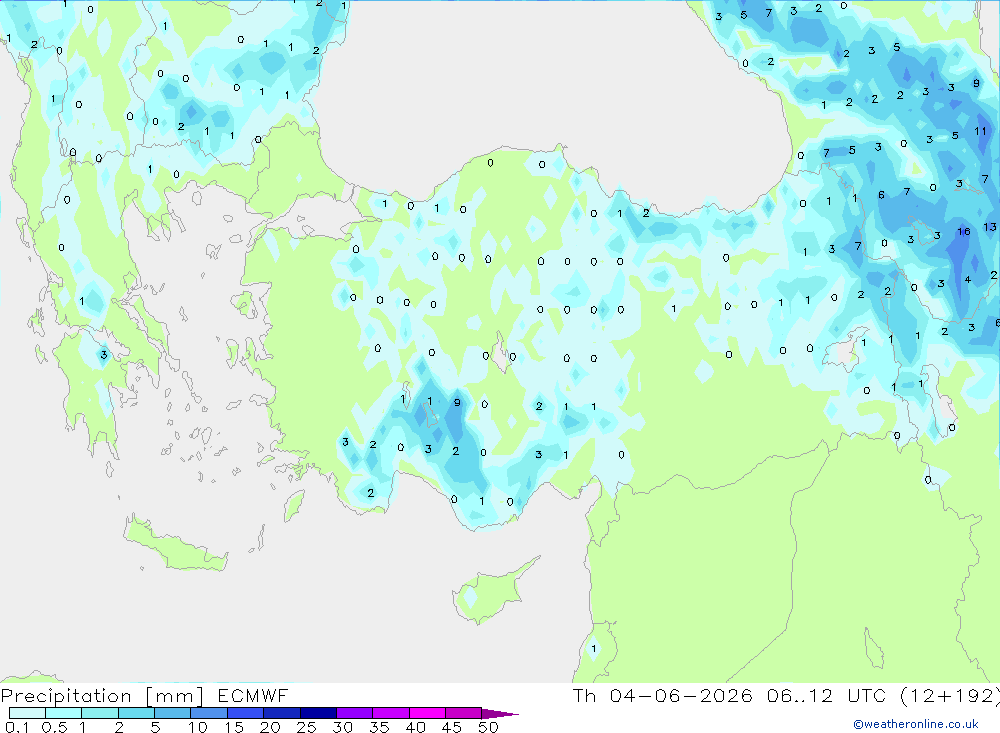
Task: Click the 'UTC' label
Action: point(867,695)
